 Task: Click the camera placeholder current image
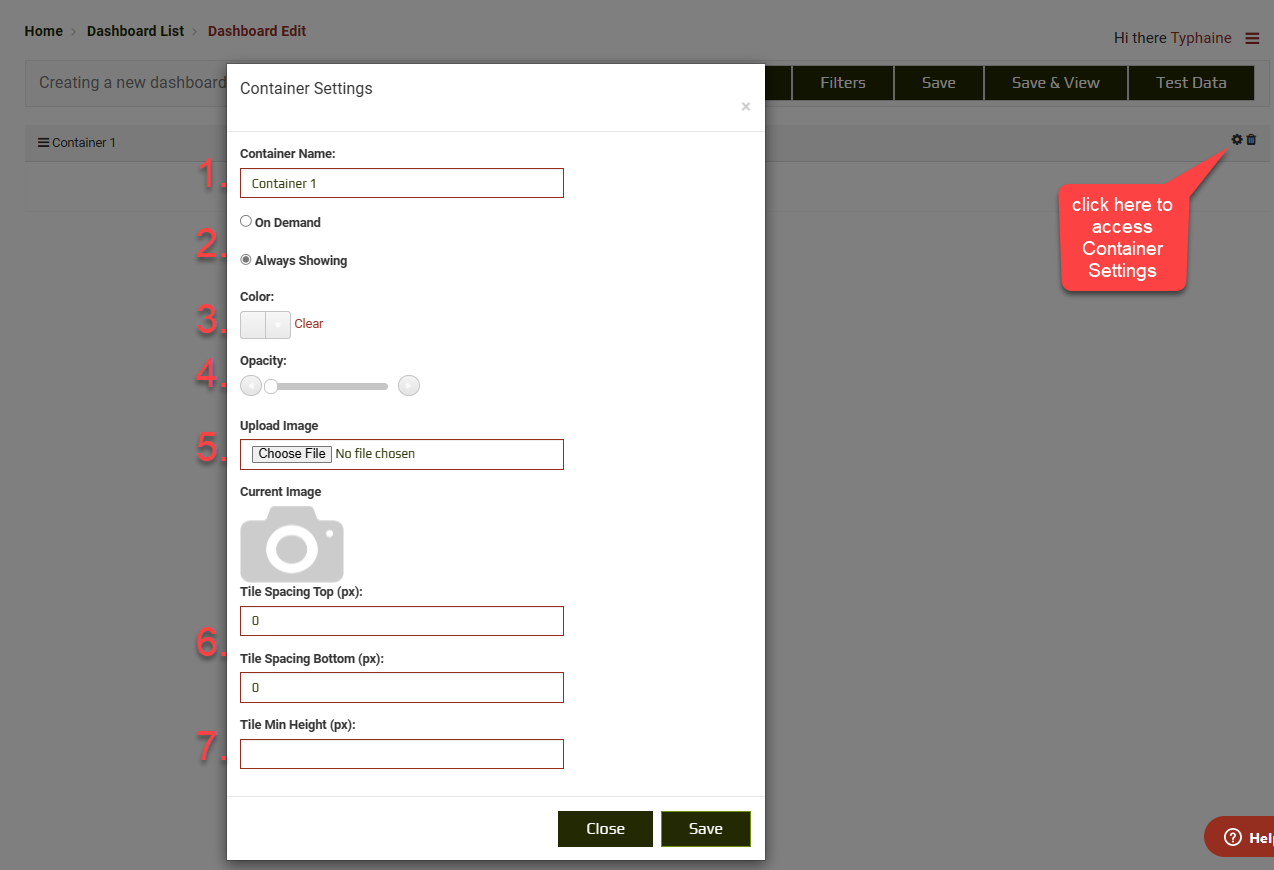[292, 544]
